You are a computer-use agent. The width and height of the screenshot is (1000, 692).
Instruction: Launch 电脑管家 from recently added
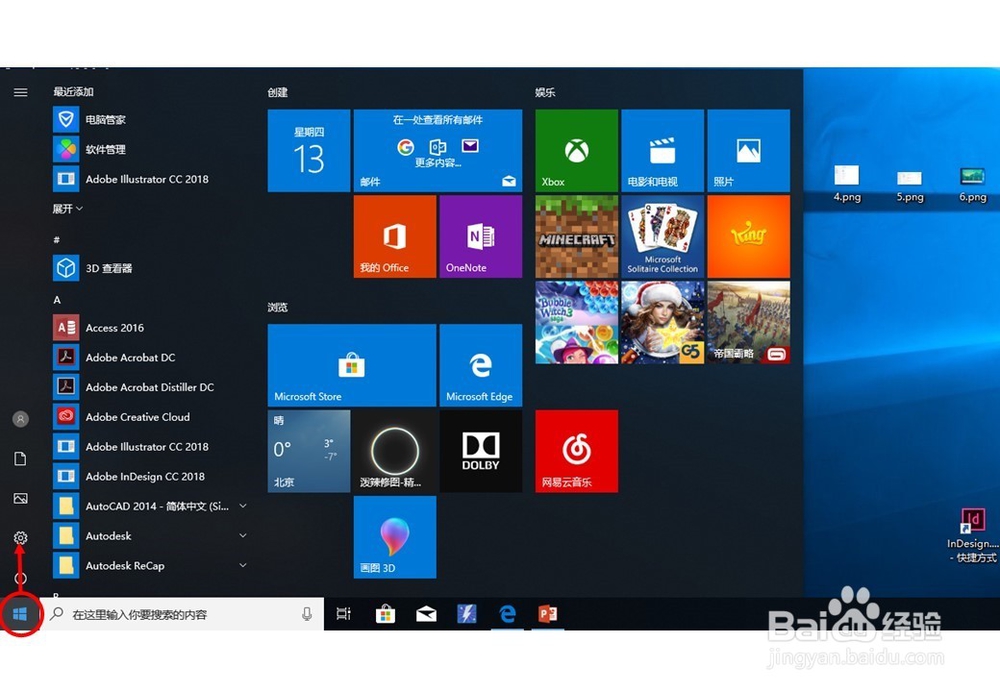tap(151, 119)
